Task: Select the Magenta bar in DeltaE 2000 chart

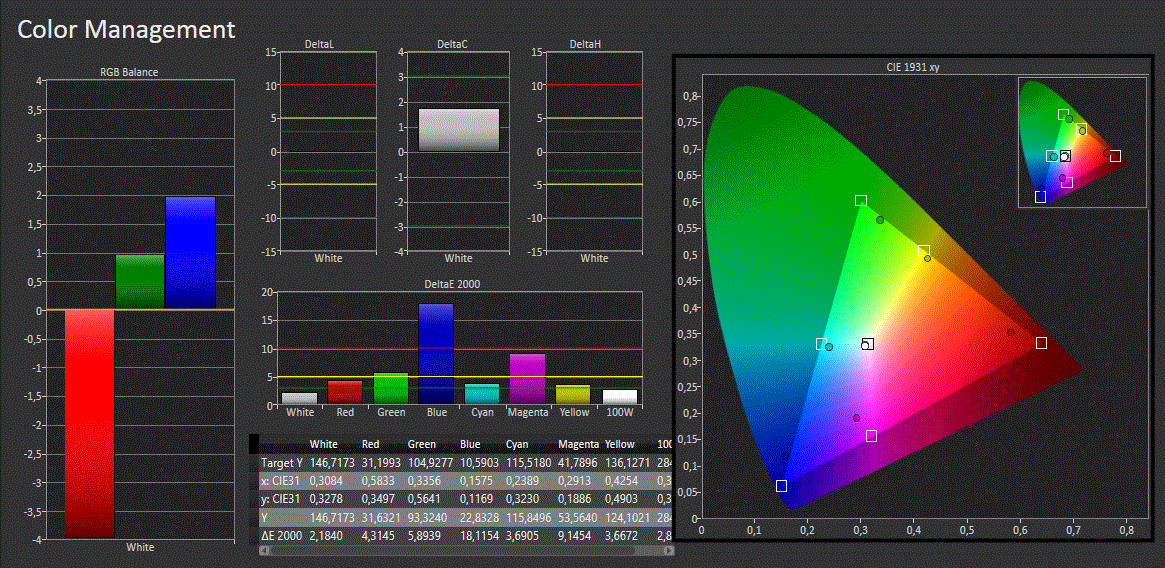Action: (528, 379)
